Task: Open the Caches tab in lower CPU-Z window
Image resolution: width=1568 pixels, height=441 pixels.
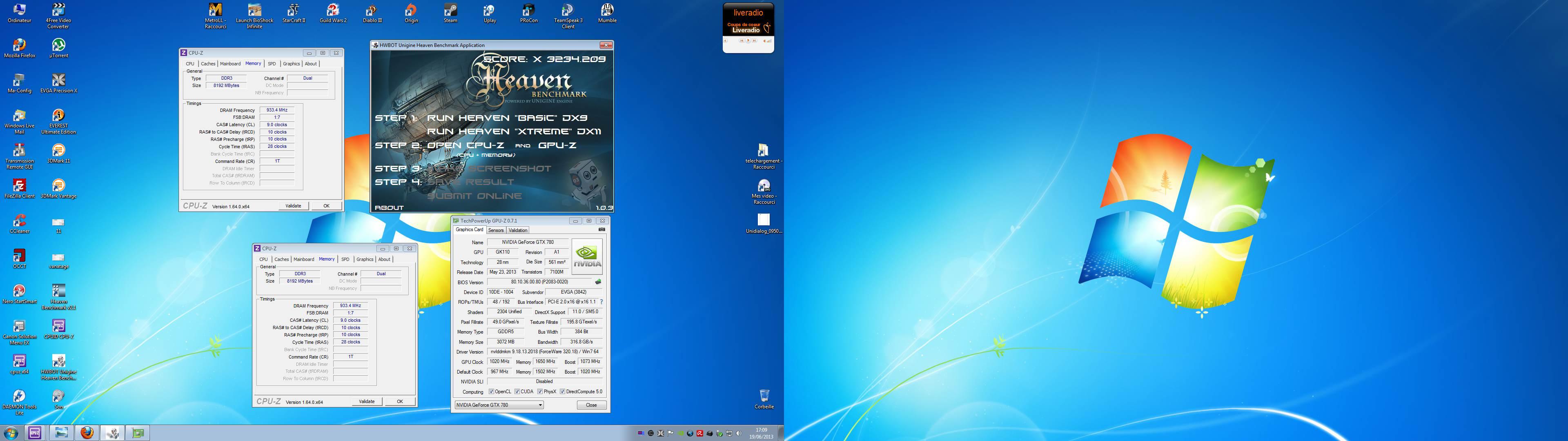Action: [281, 259]
